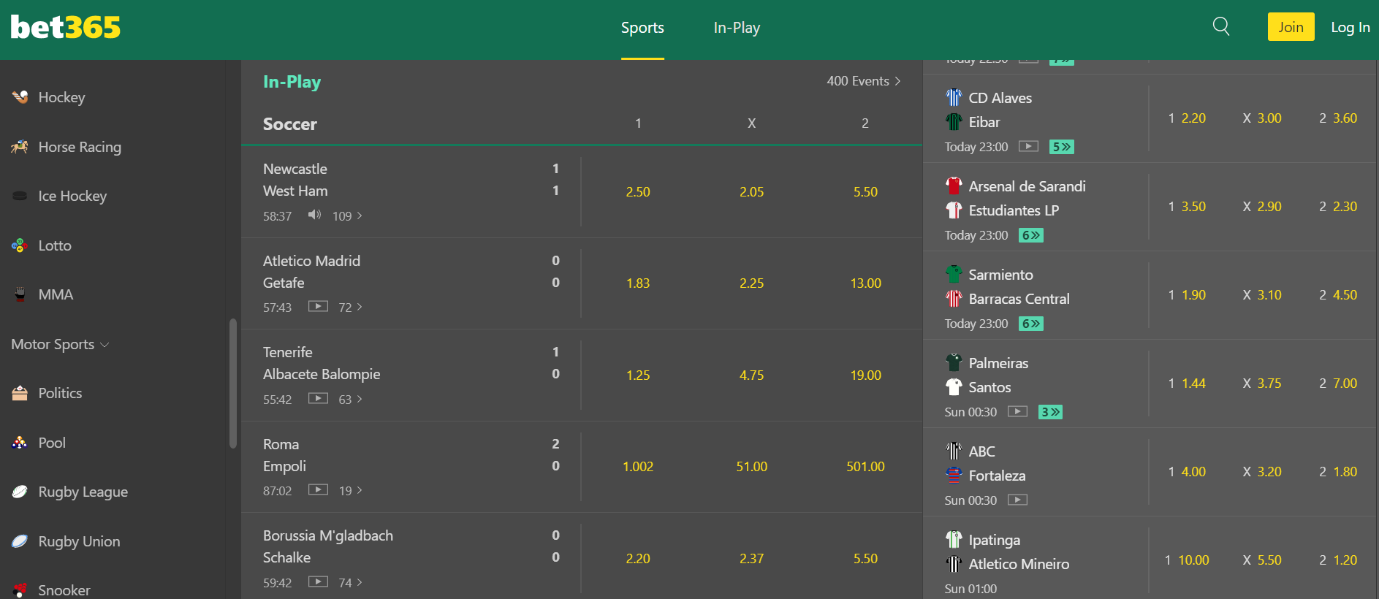Select 1.002 odds for Roma win
This screenshot has width=1379, height=599.
click(637, 466)
